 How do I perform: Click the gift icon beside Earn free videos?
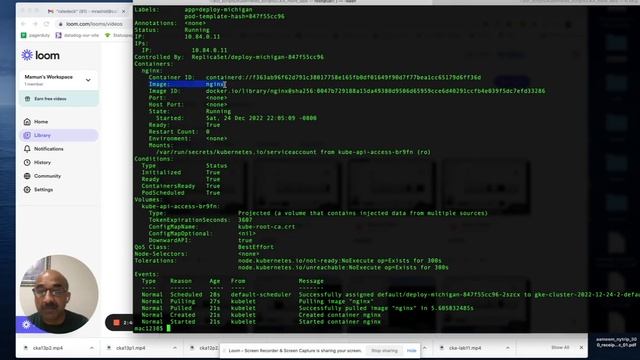pos(28,99)
